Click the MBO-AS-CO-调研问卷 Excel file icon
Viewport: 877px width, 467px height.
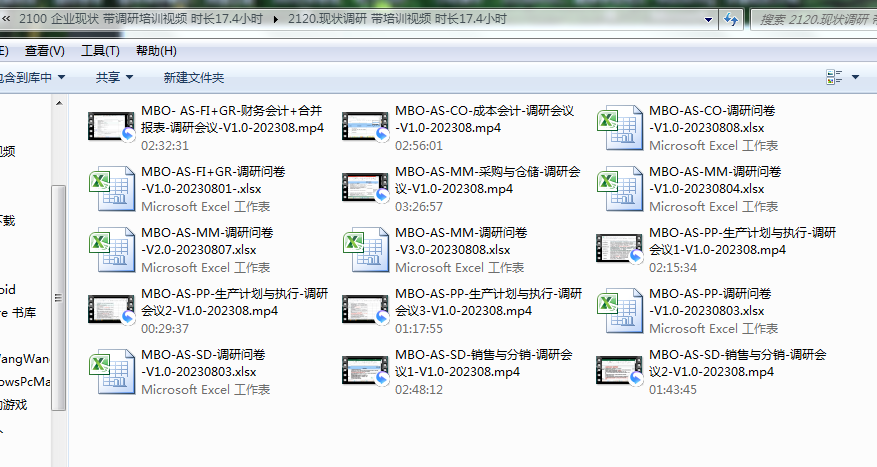pos(618,128)
